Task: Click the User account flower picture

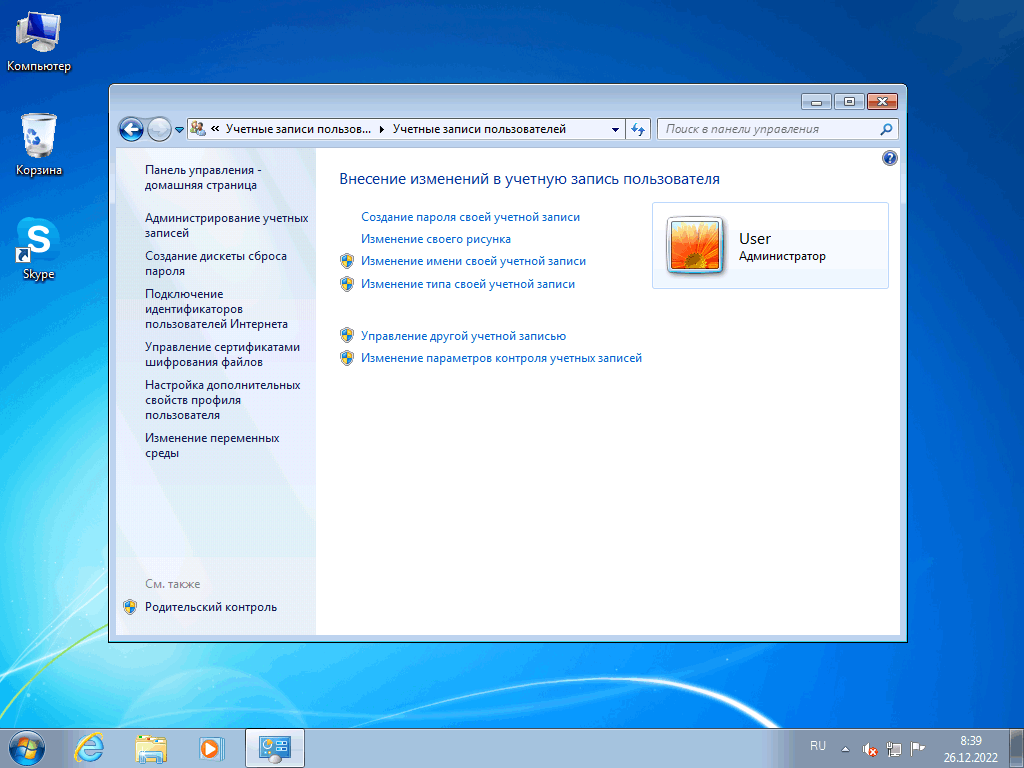Action: click(x=695, y=246)
